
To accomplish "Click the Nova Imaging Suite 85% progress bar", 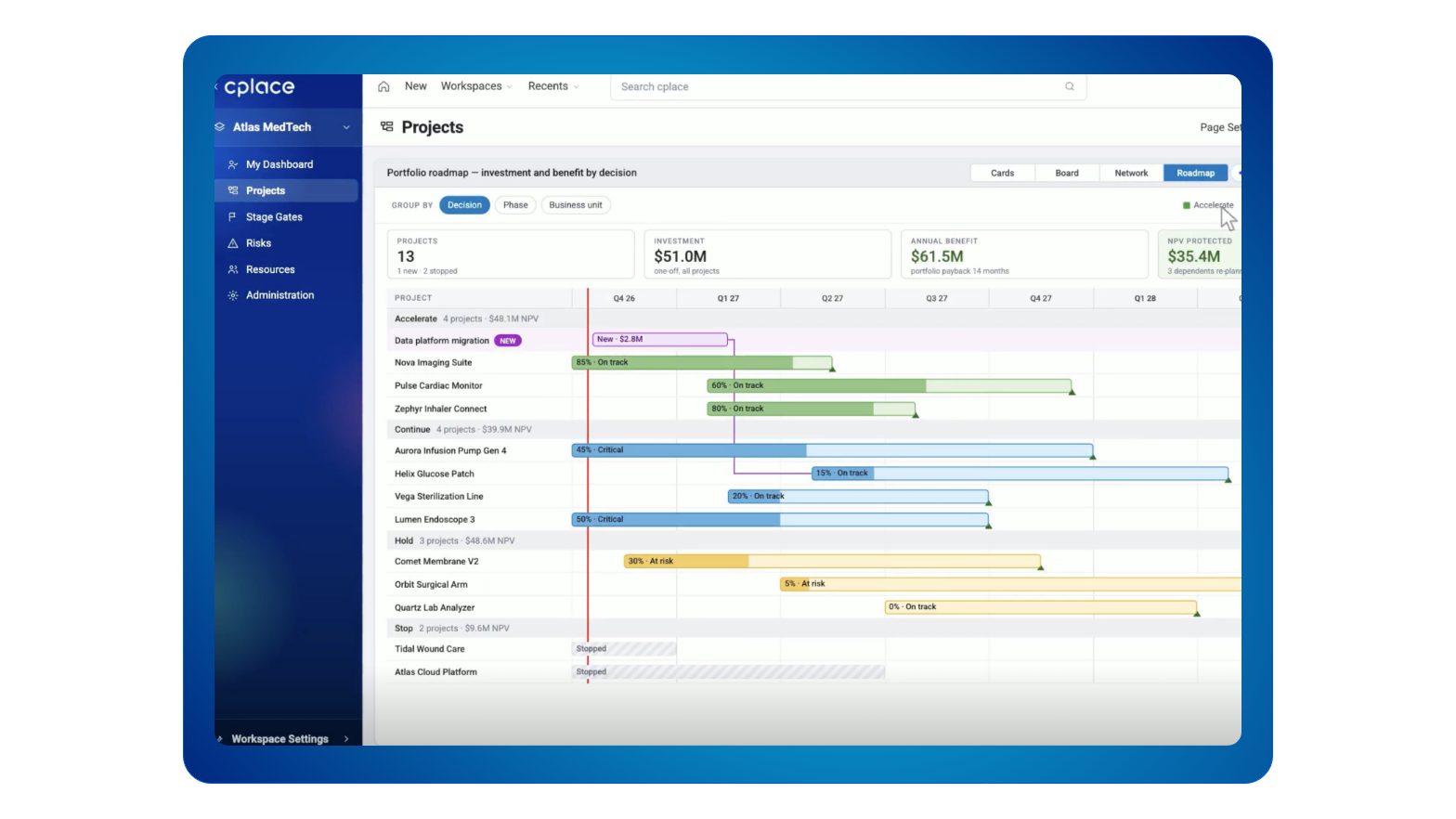I will click(x=702, y=363).
